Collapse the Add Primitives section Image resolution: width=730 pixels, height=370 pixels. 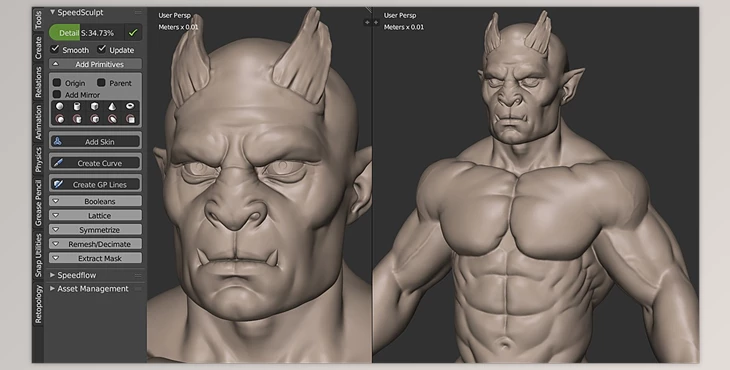95,64
